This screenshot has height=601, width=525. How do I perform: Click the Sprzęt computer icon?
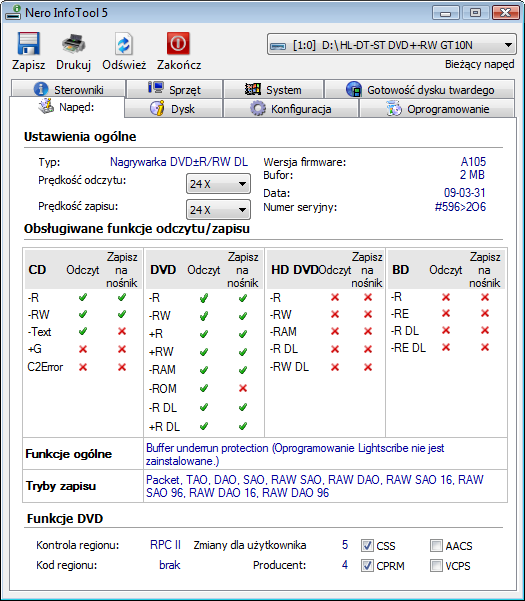coord(156,88)
